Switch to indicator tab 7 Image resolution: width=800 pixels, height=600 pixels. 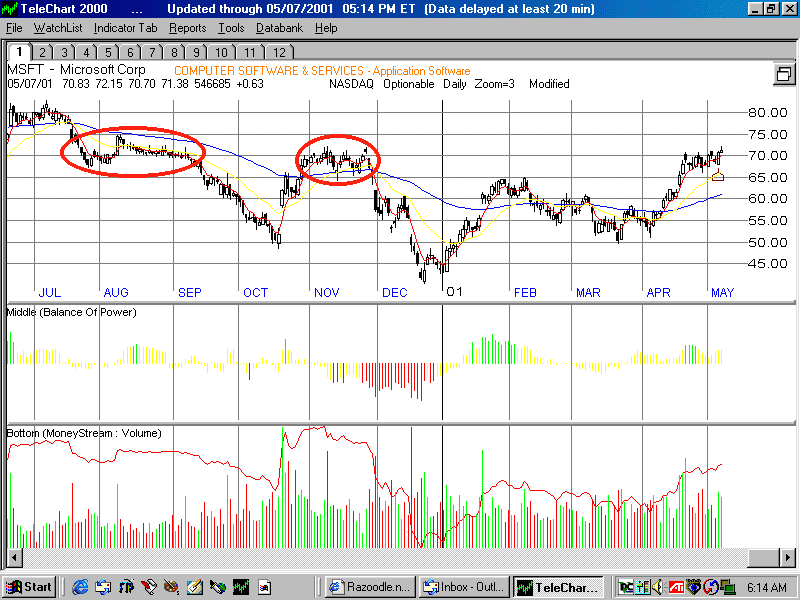(x=152, y=53)
